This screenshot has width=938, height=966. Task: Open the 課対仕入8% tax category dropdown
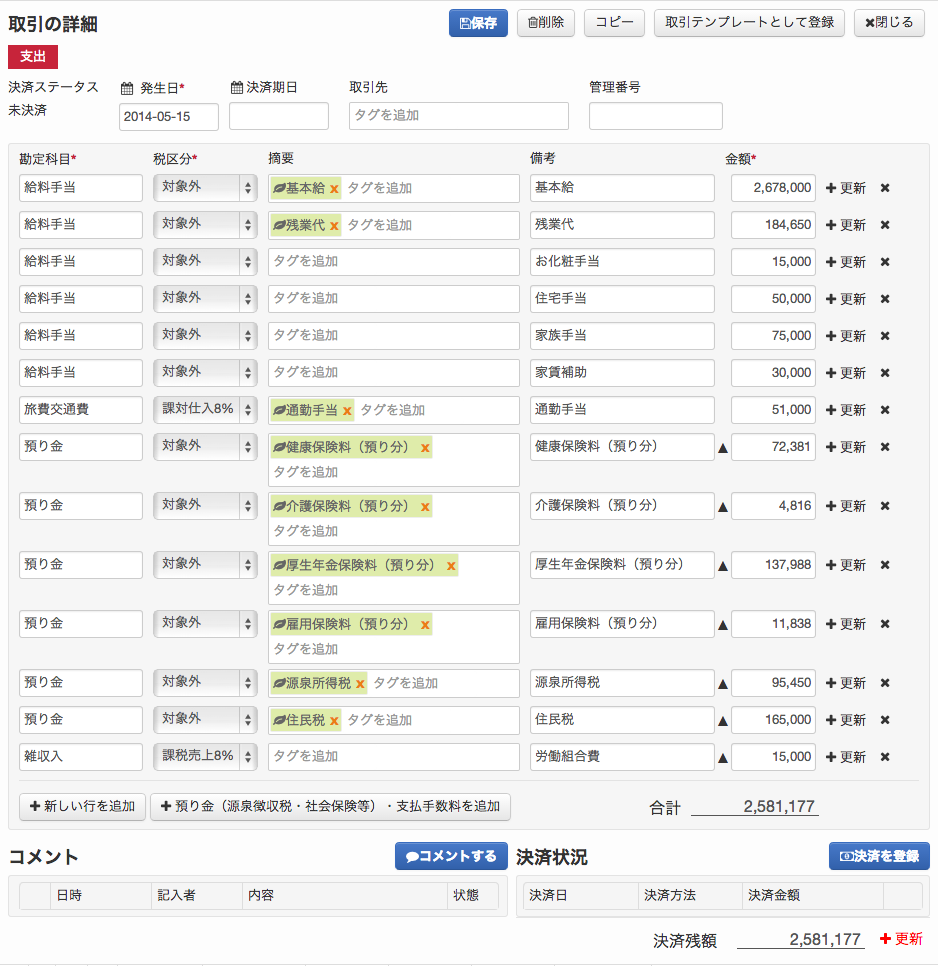pyautogui.click(x=205, y=410)
